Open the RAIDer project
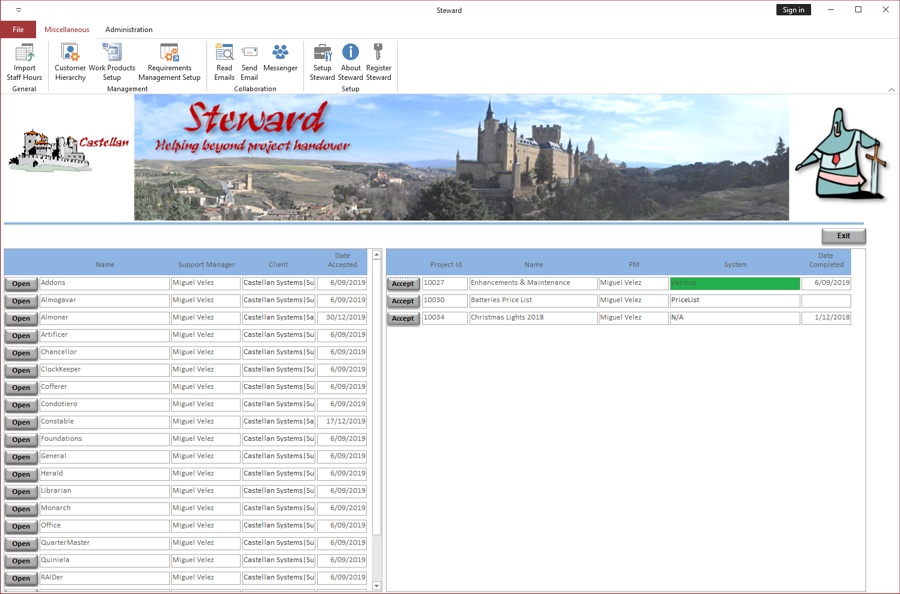The height and width of the screenshot is (594, 900). (21, 578)
